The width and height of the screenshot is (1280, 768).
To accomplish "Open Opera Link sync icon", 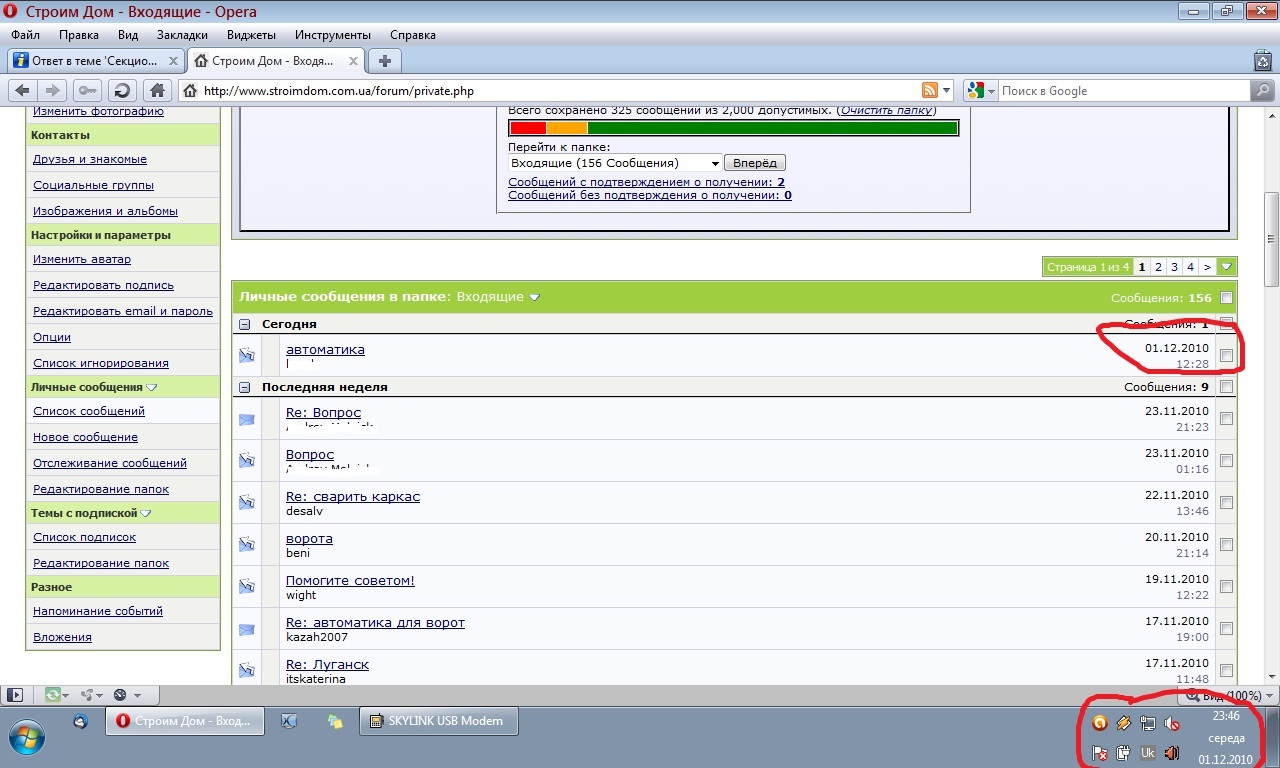I will pos(52,695).
